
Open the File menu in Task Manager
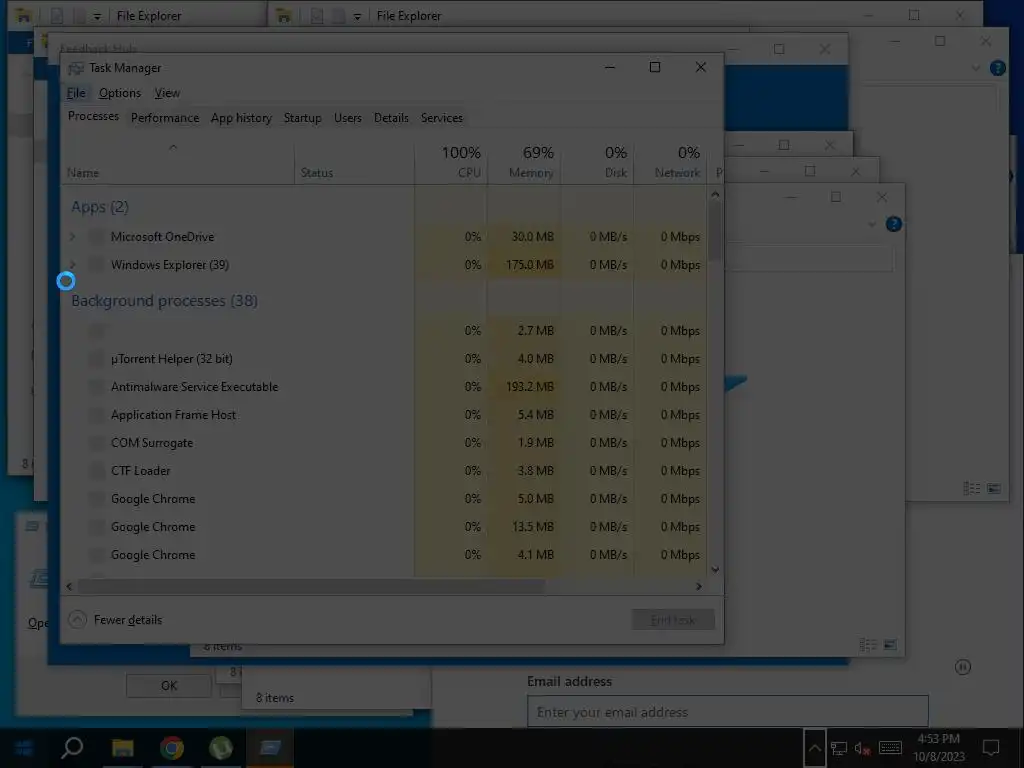pyautogui.click(x=76, y=93)
